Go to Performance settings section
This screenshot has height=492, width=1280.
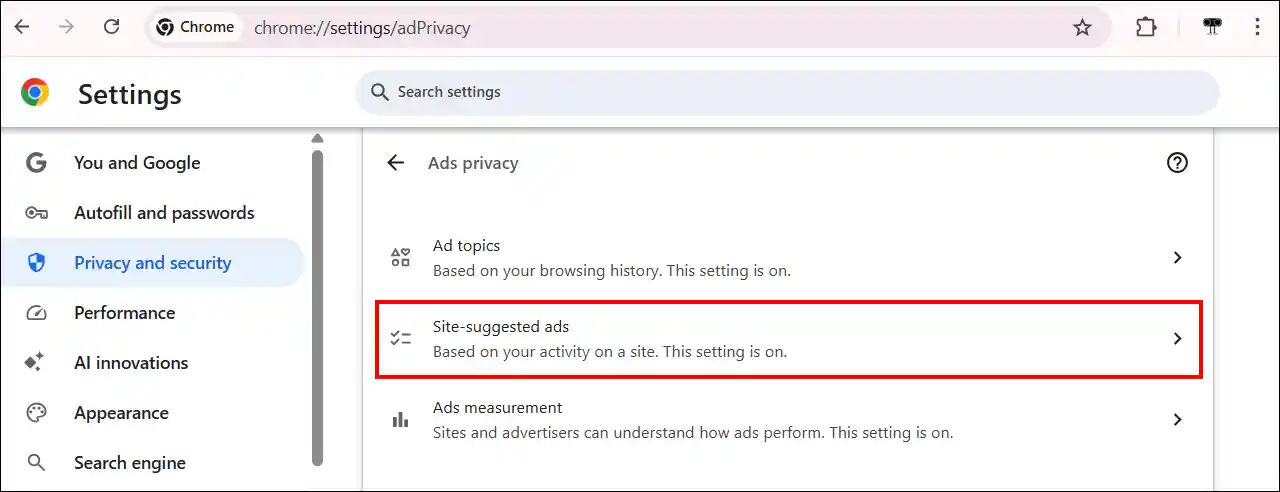pyautogui.click(x=124, y=313)
